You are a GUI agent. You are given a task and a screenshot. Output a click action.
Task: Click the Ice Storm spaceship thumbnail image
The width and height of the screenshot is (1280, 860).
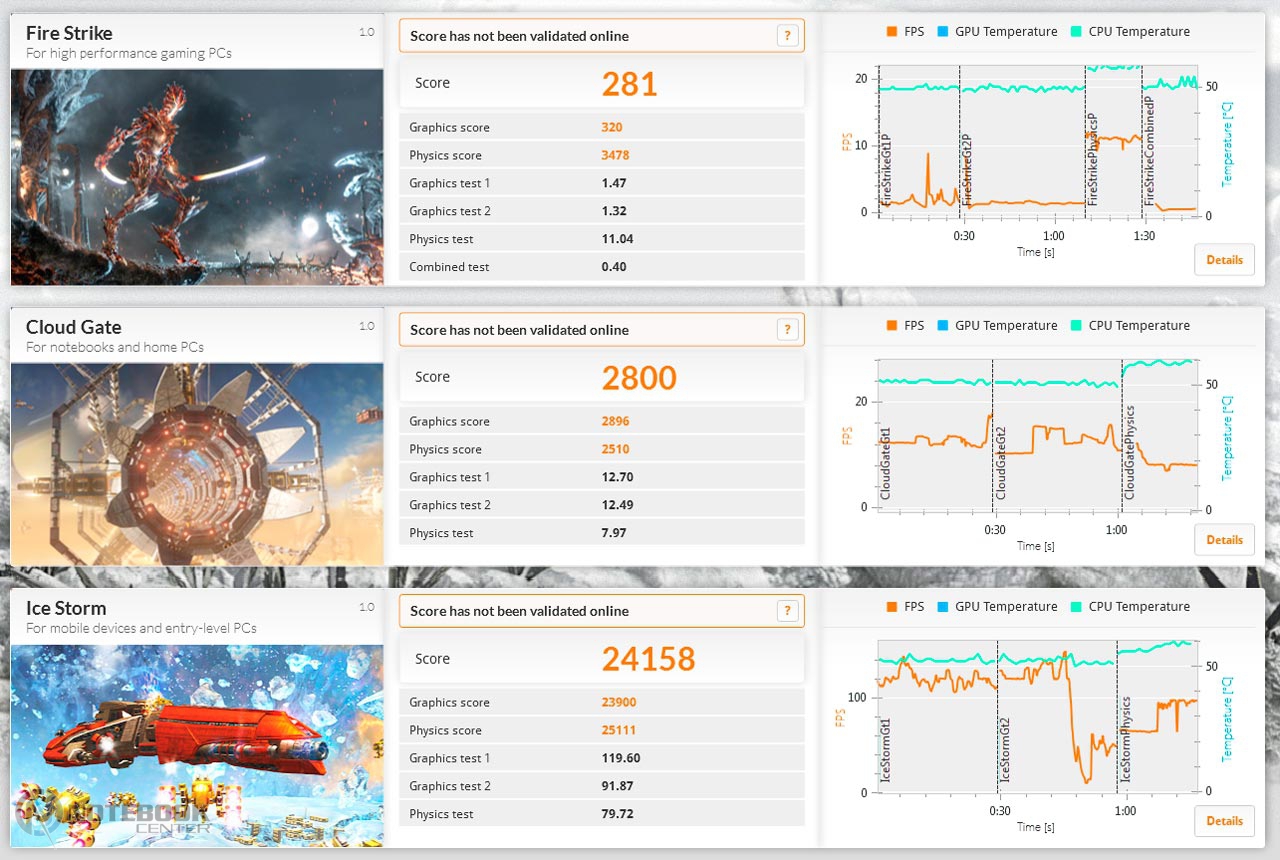[x=197, y=745]
